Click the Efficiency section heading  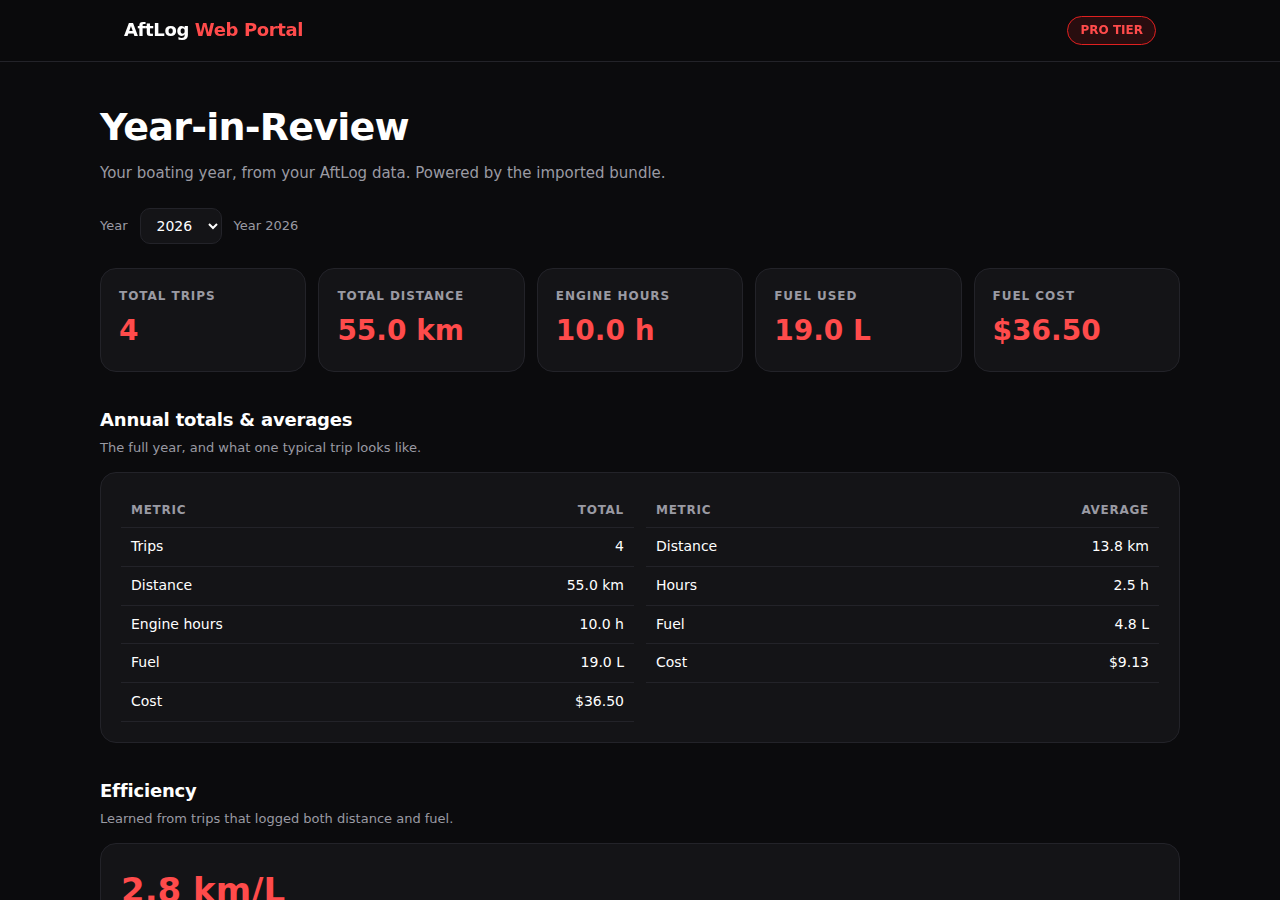[148, 791]
